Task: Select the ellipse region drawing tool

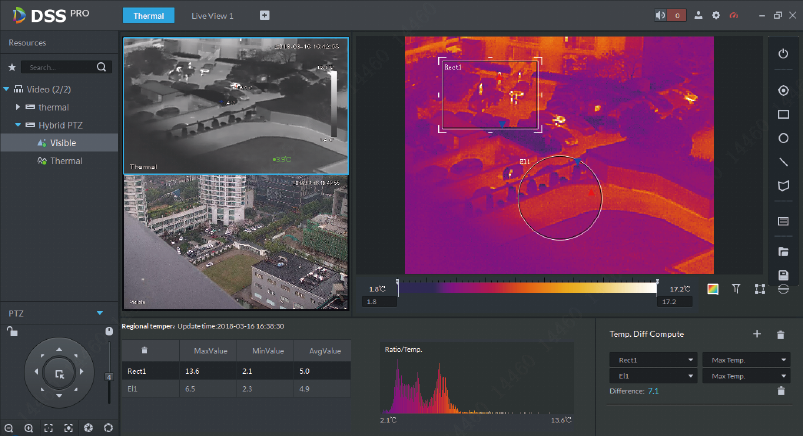Action: 783,138
